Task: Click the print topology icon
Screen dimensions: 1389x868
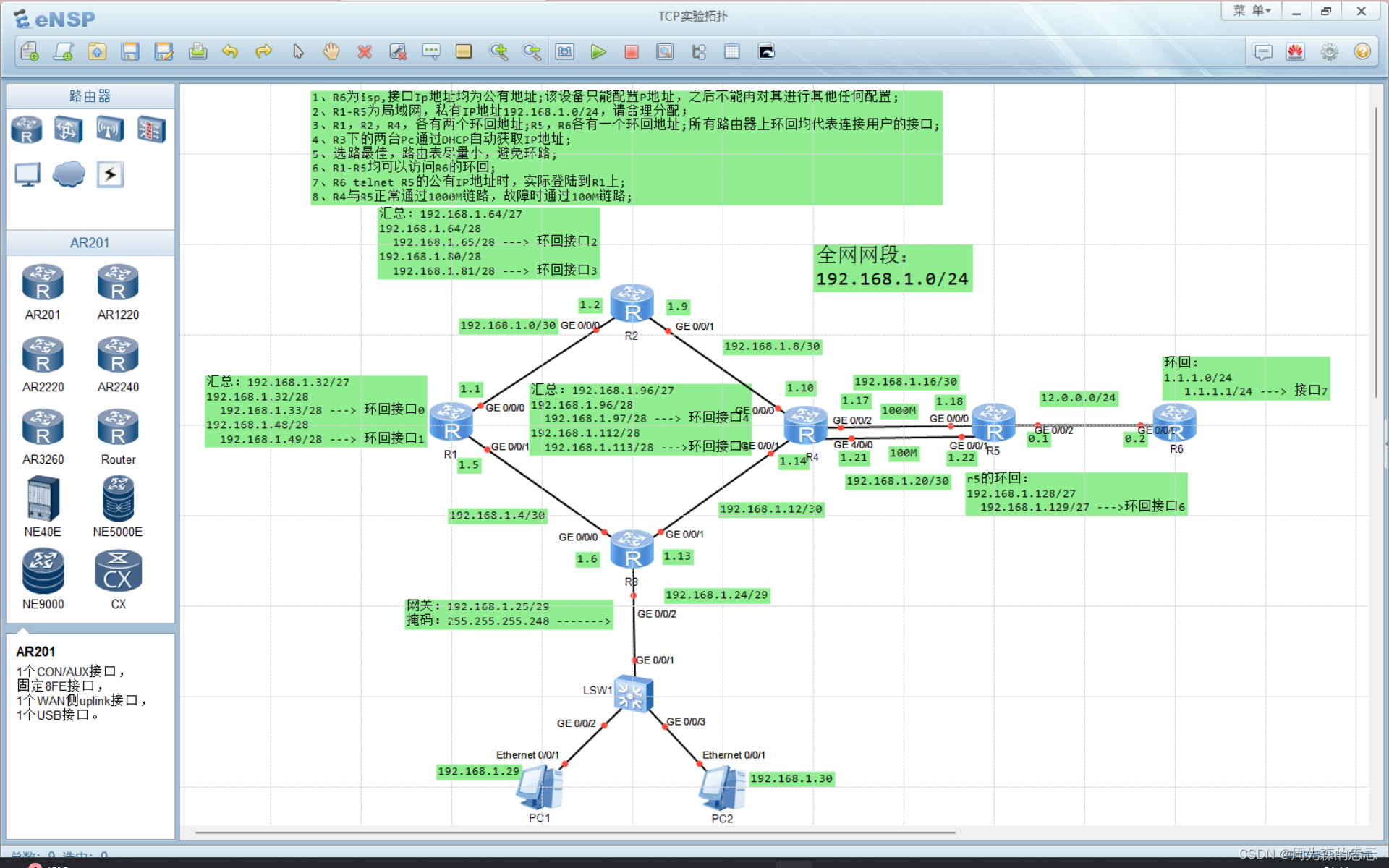Action: [197, 51]
